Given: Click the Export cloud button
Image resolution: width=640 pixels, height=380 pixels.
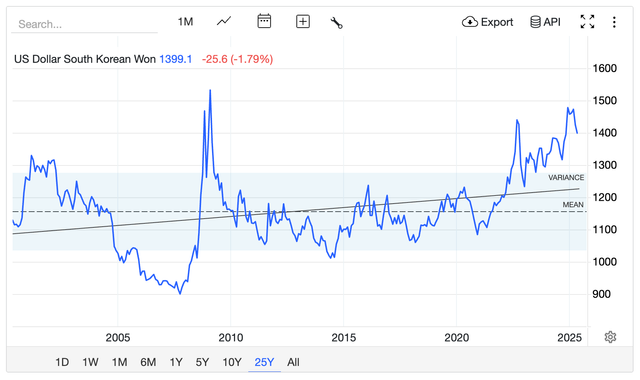Looking at the screenshot, I should pyautogui.click(x=487, y=22).
